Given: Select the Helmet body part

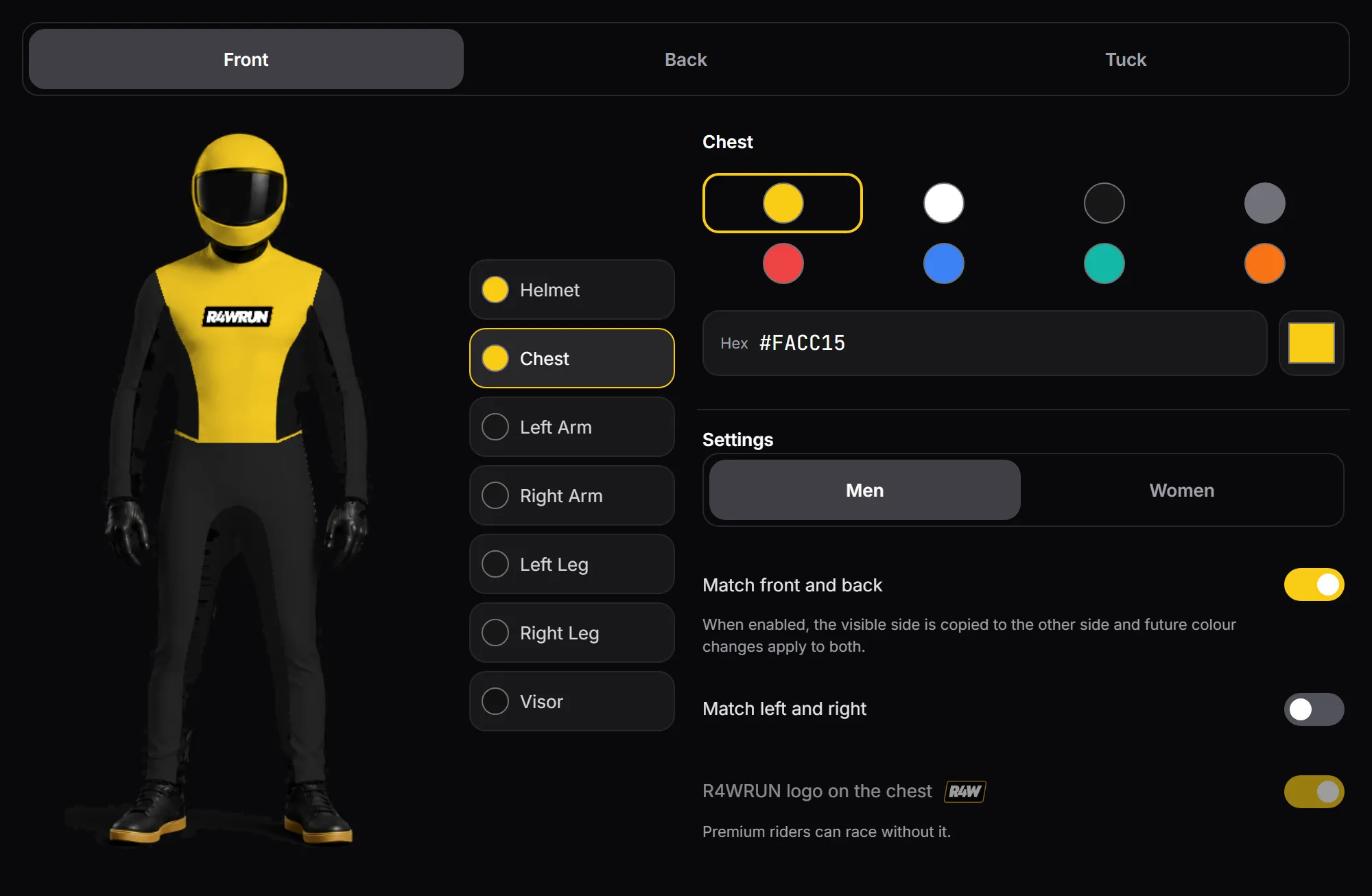Looking at the screenshot, I should [x=572, y=290].
